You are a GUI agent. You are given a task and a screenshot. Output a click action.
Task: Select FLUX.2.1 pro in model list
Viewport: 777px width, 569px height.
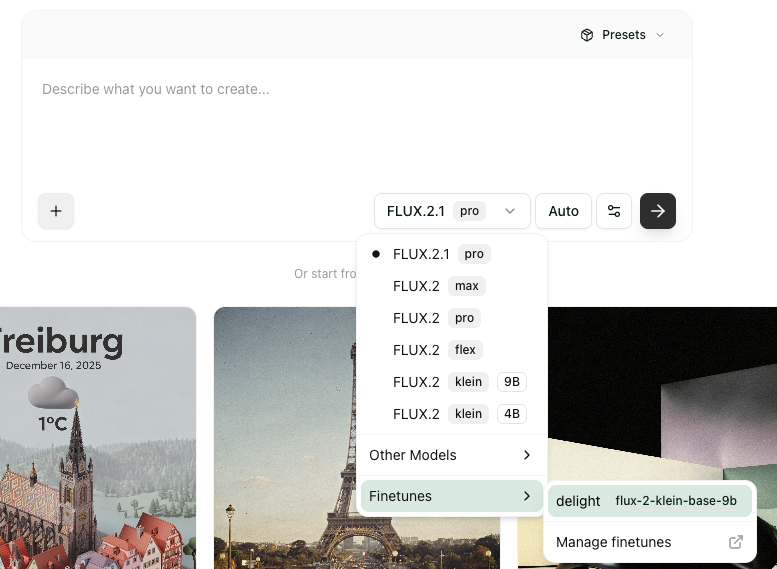[451, 254]
